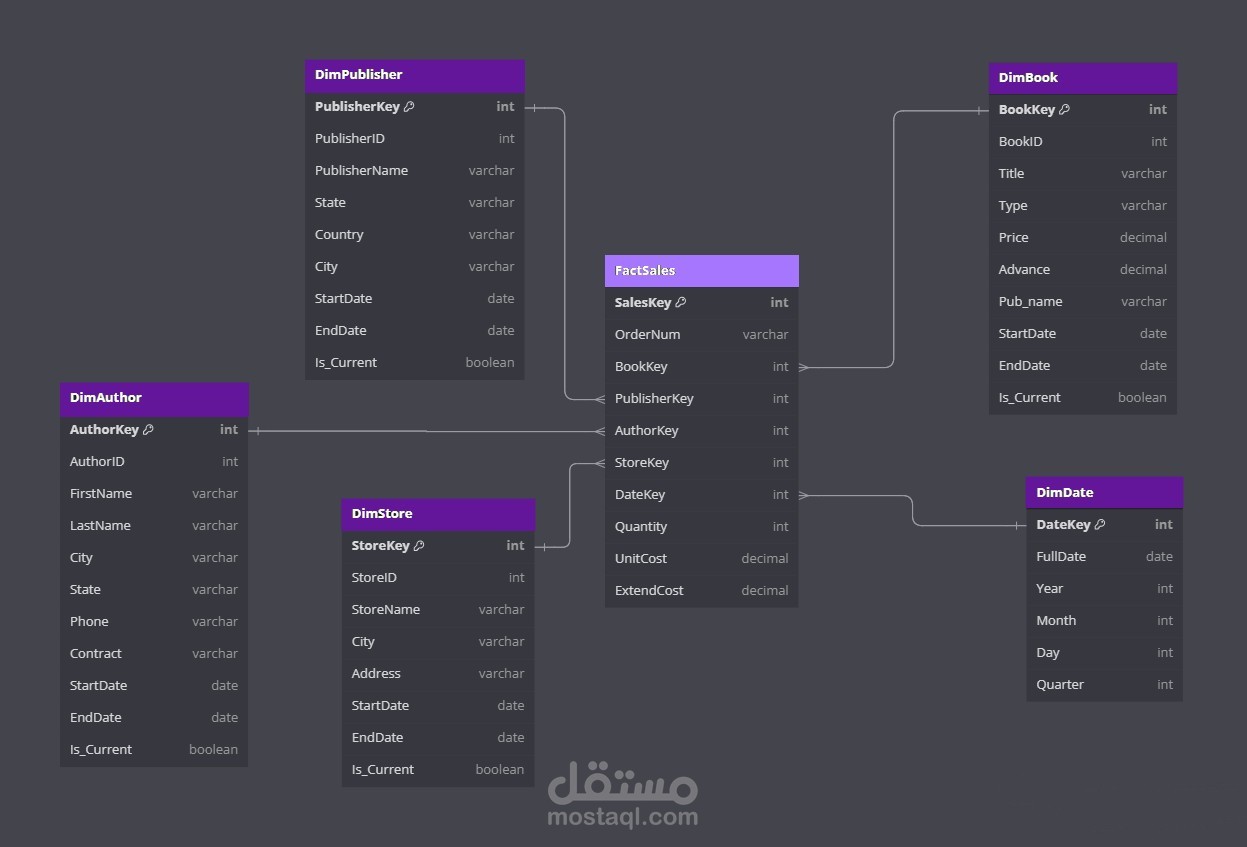Click UnitCost field in FactSales
The width and height of the screenshot is (1247, 847).
tap(702, 559)
